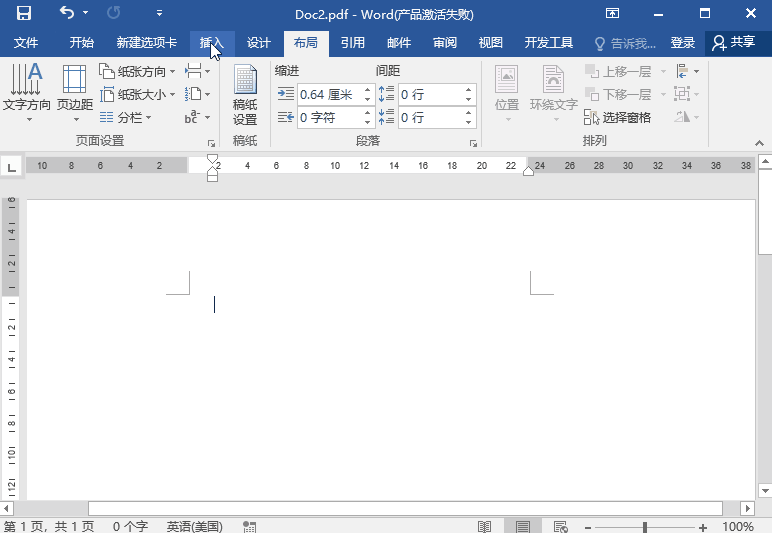The width and height of the screenshot is (772, 533).
Task: Click the language 英语(美国) indicator
Action: click(x=194, y=526)
